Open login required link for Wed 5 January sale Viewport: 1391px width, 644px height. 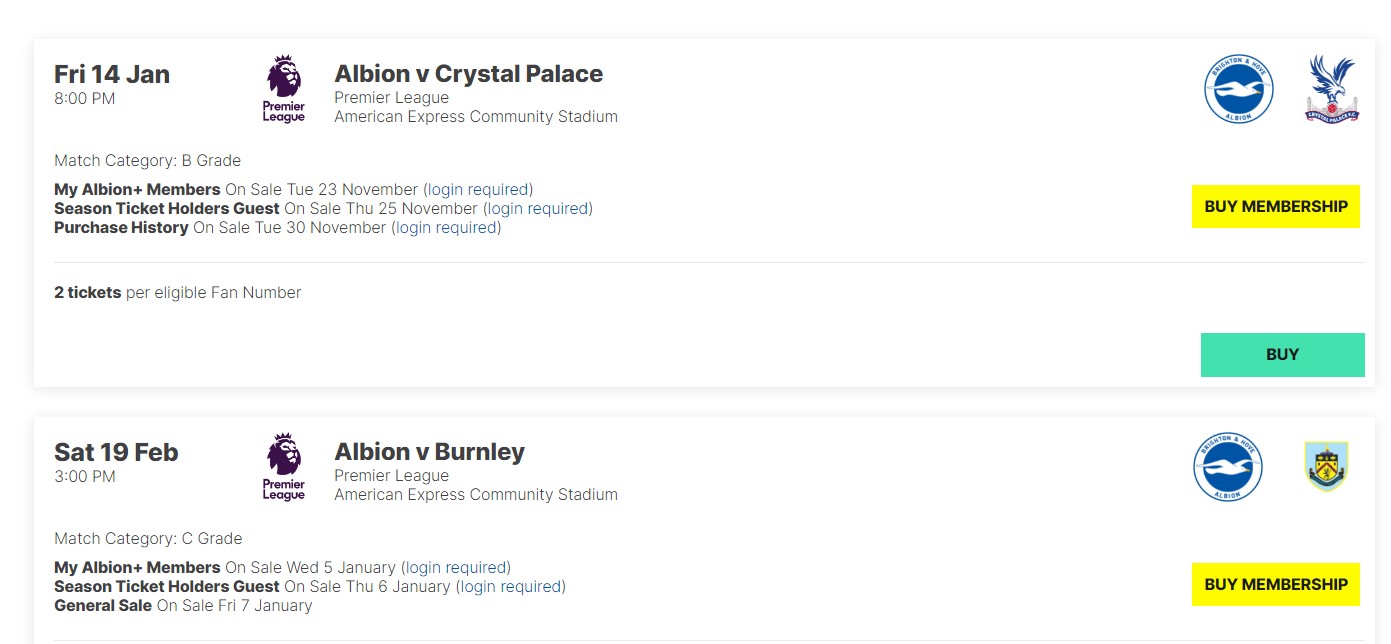pos(456,567)
